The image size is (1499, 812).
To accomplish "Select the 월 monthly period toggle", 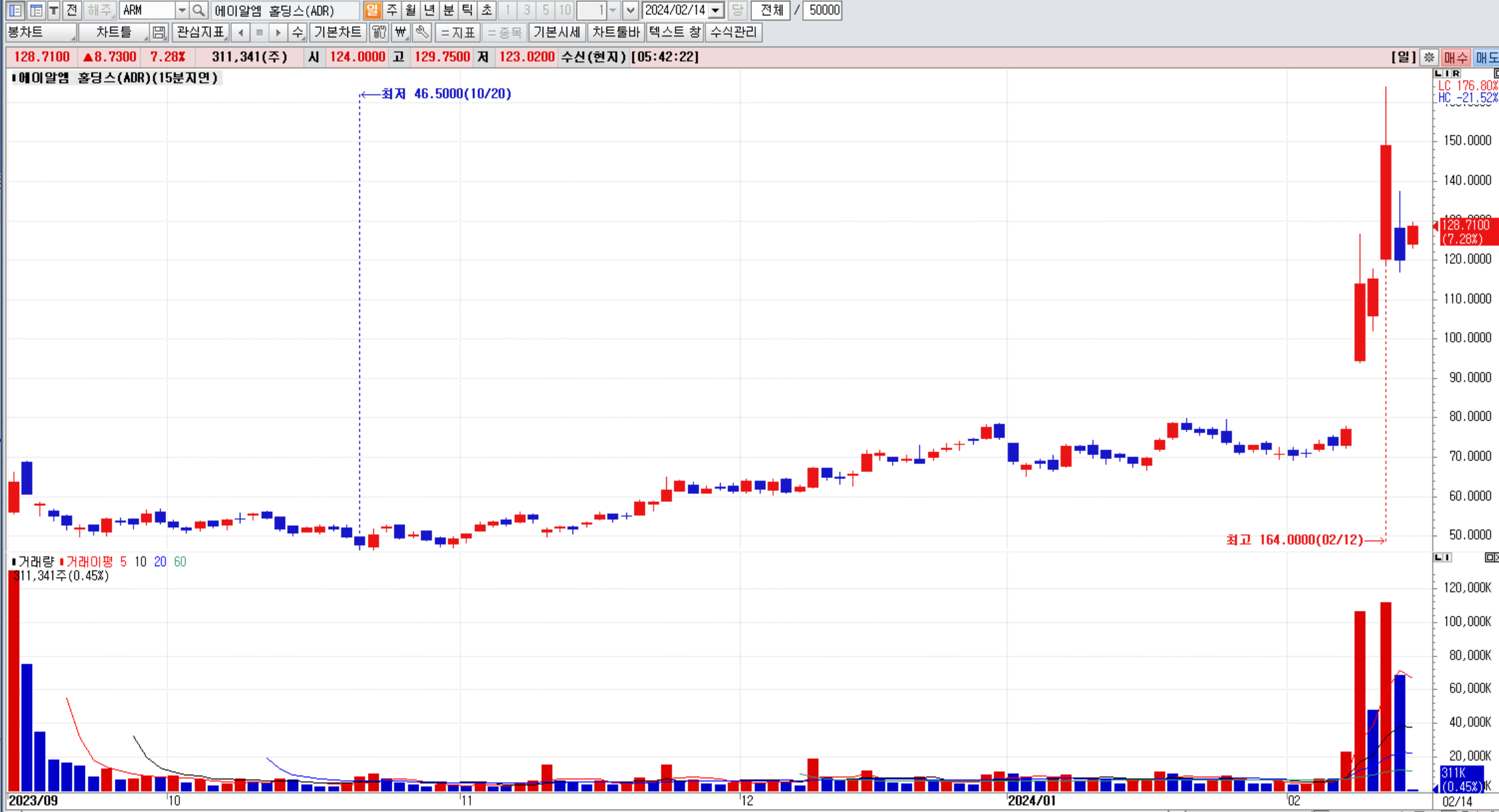I will point(410,10).
